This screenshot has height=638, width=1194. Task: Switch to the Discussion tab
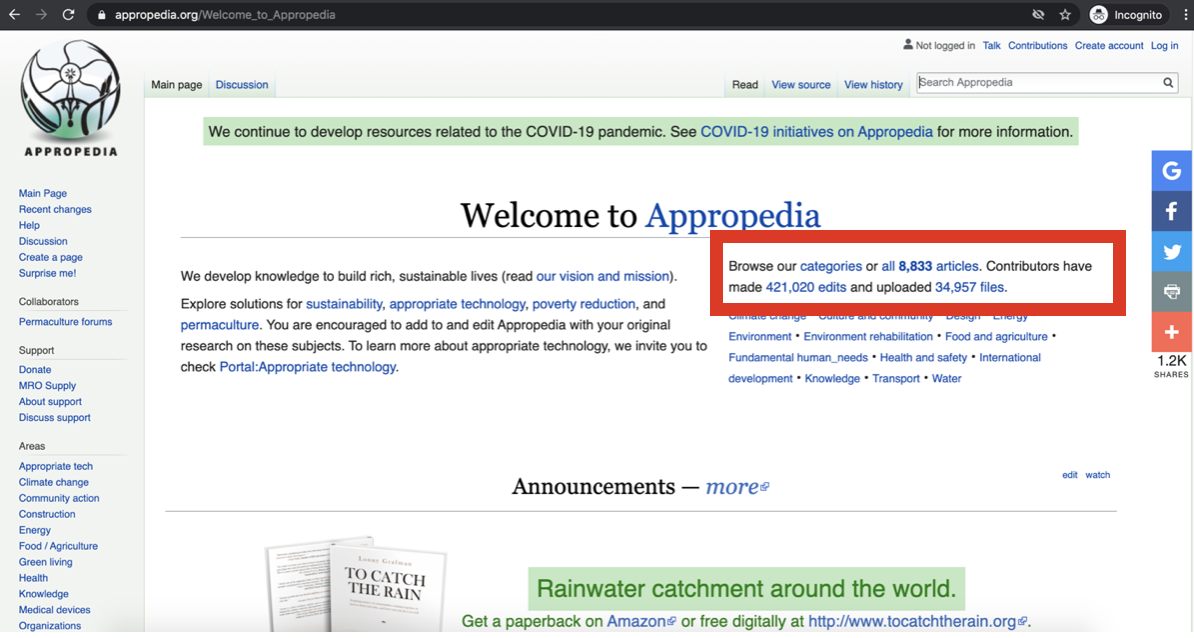click(x=242, y=85)
